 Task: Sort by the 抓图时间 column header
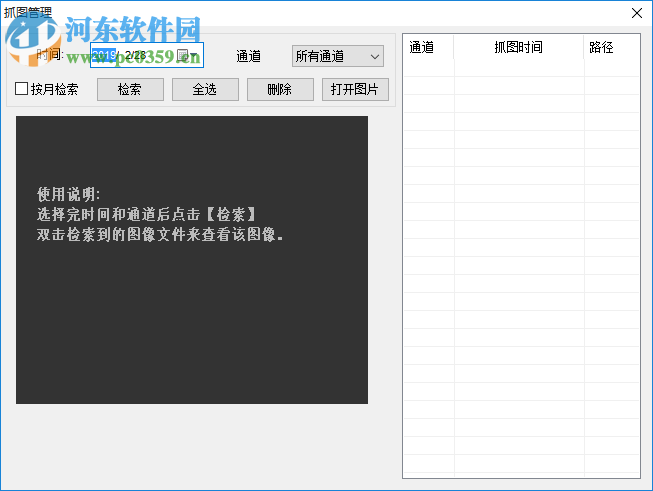pos(518,47)
